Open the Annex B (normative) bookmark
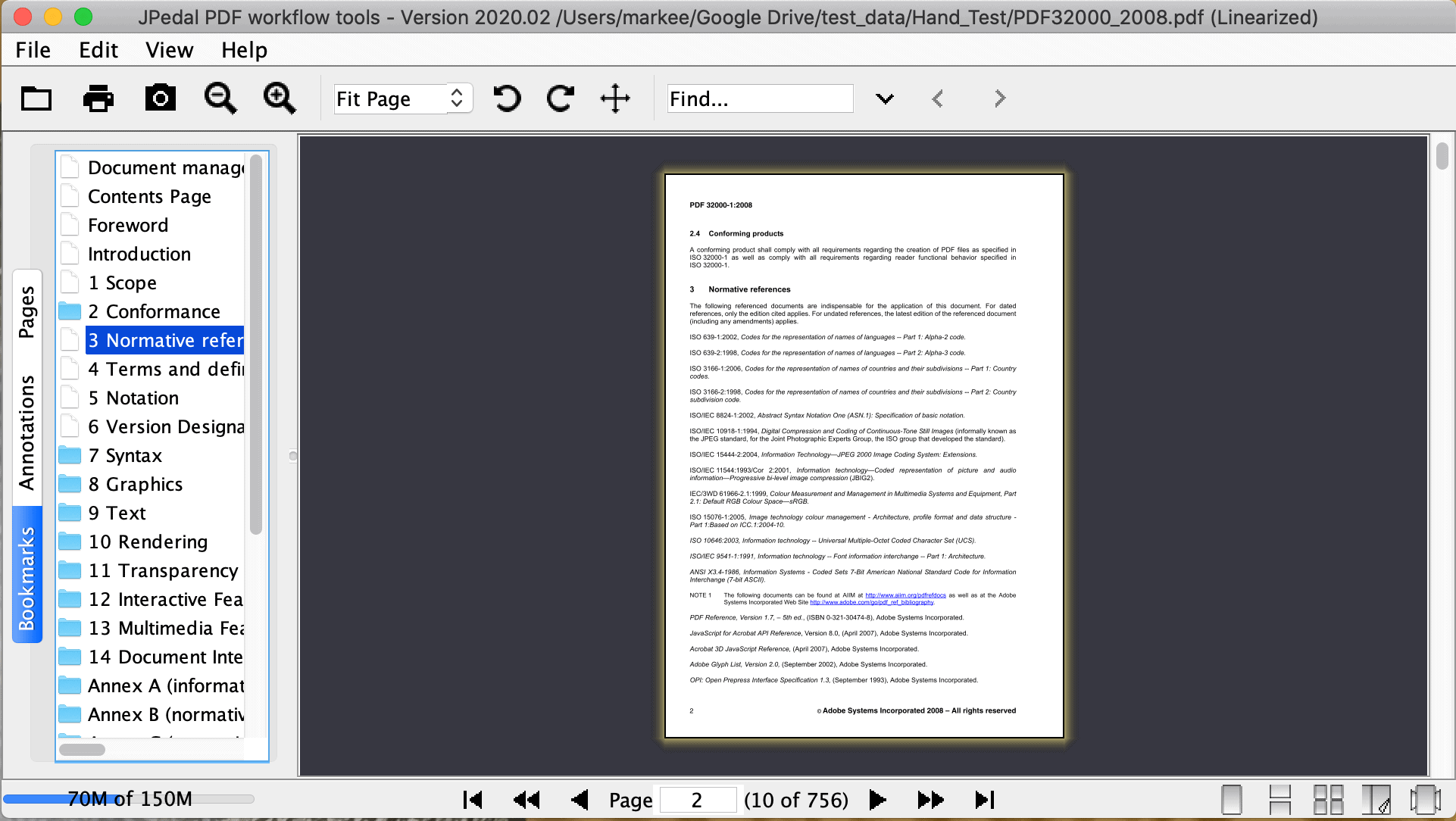This screenshot has width=1456, height=821. point(166,714)
